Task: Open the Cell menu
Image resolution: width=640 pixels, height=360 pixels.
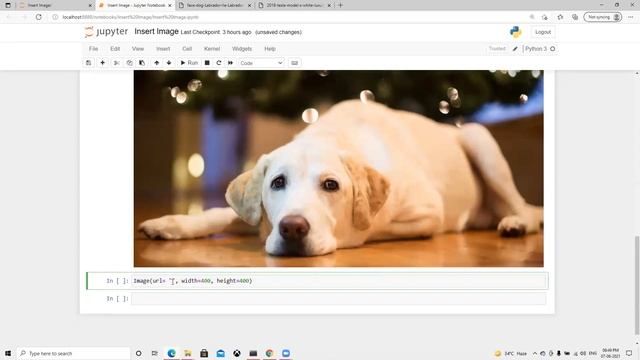Action: click(x=187, y=49)
